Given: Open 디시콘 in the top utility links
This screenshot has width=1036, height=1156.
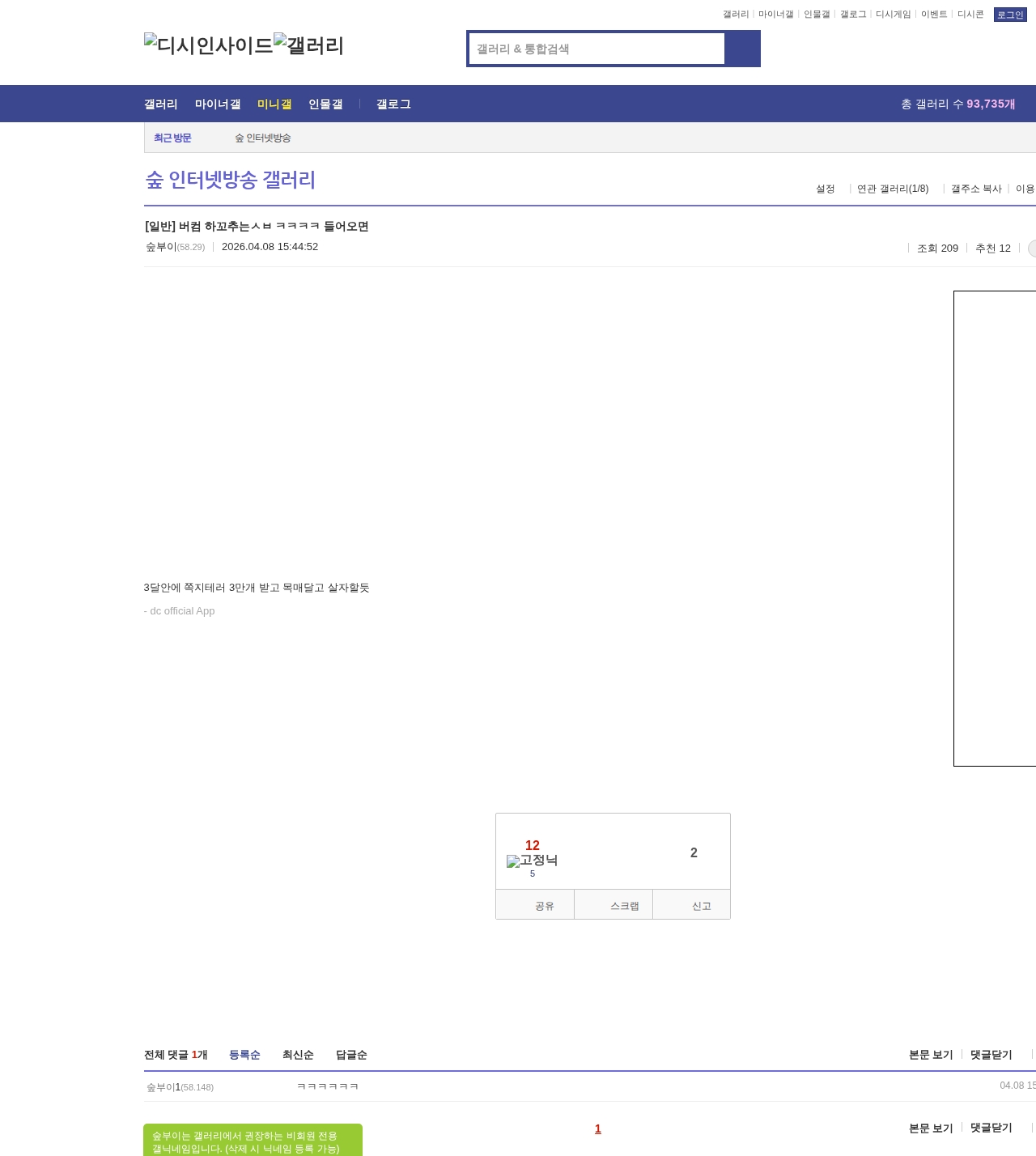Looking at the screenshot, I should pyautogui.click(x=970, y=15).
